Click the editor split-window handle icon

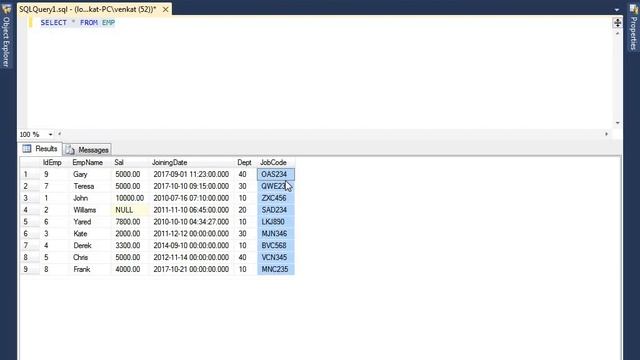pyautogui.click(x=617, y=23)
